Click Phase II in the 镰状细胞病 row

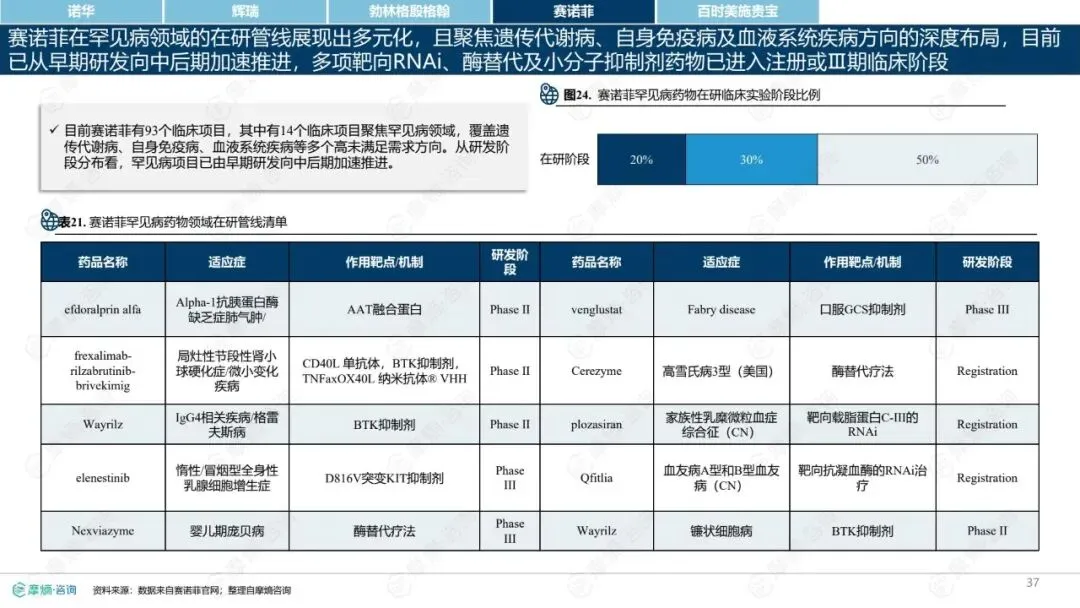987,531
